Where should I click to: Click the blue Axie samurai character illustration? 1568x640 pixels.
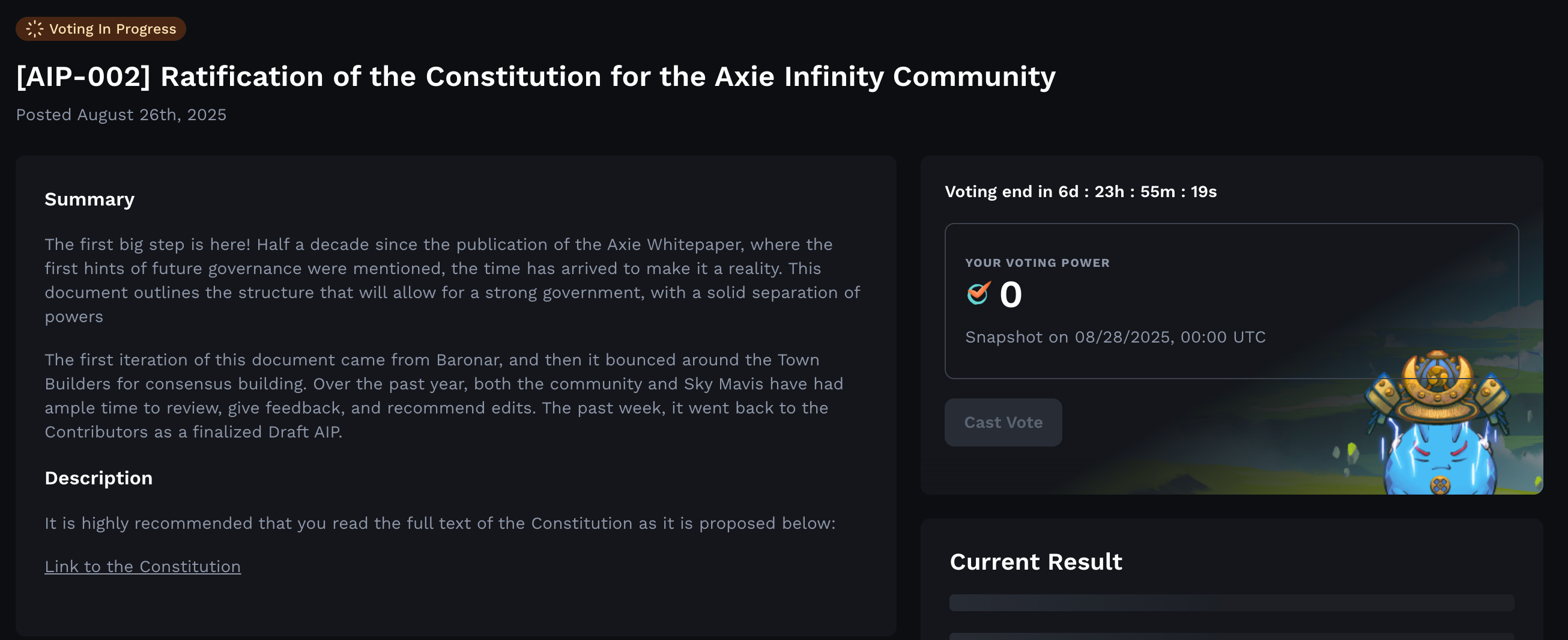tap(1438, 426)
